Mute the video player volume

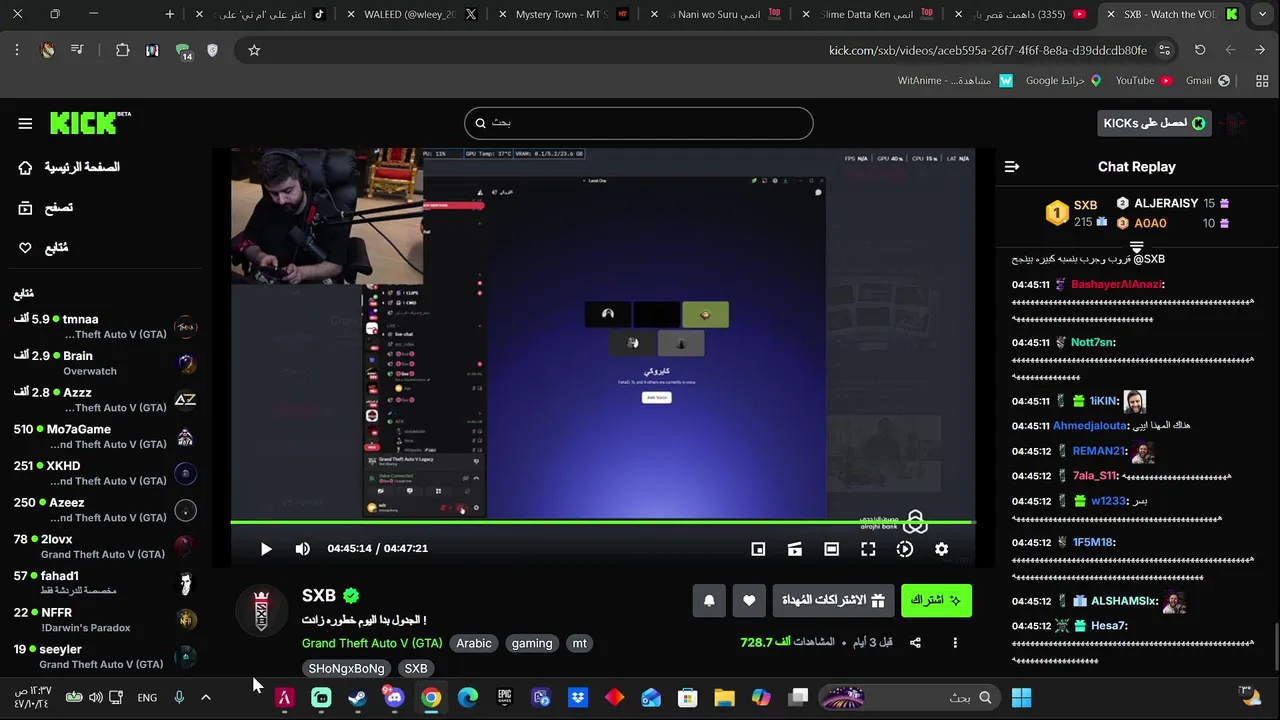point(302,549)
